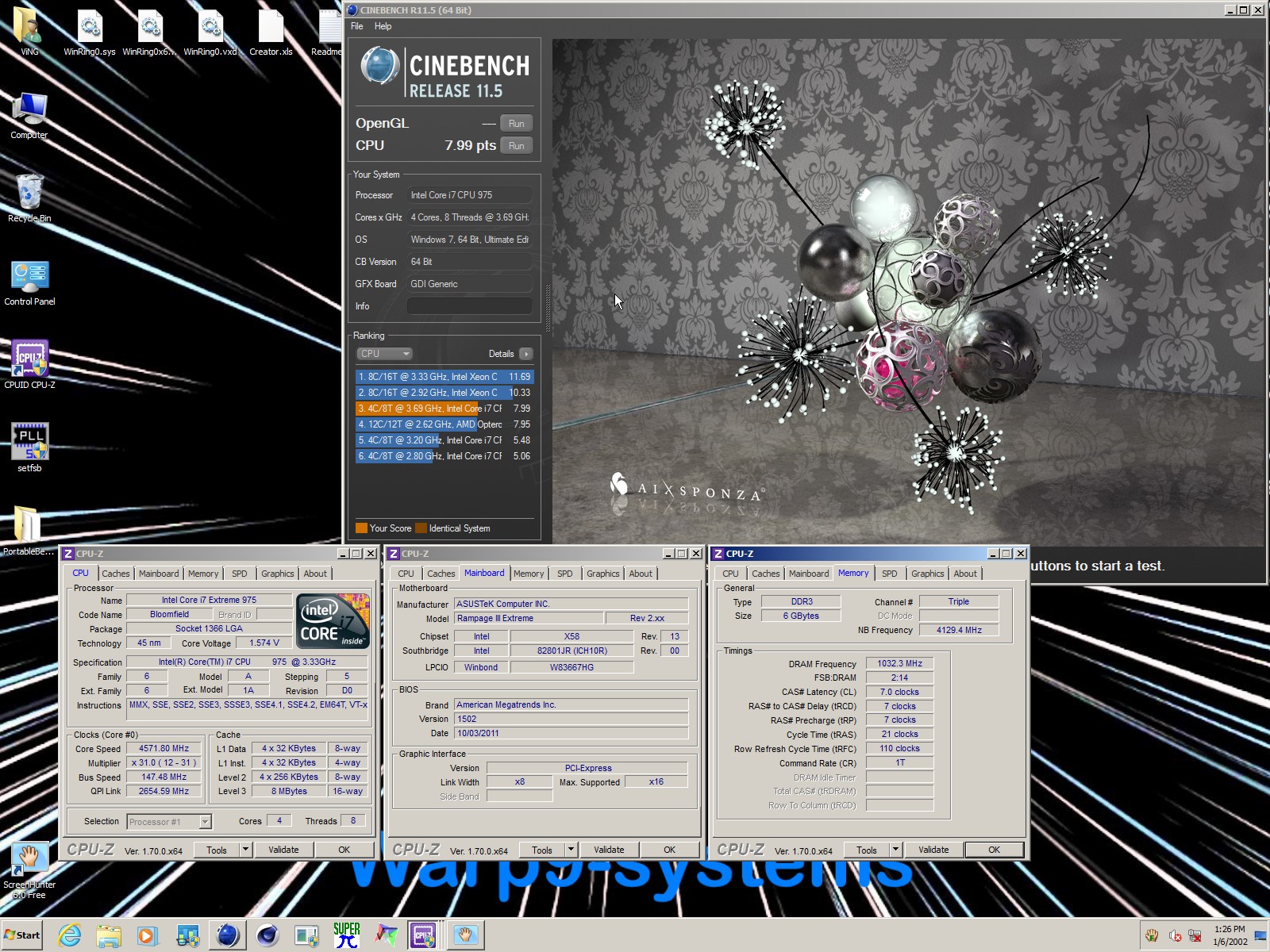Expand Tools dropdown arrow in left CPU-Z

245,850
